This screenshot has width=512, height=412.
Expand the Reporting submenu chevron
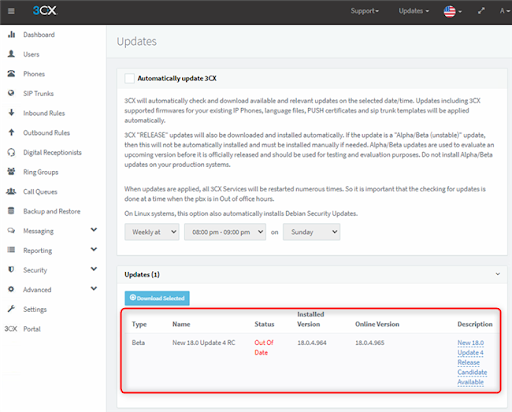point(94,249)
